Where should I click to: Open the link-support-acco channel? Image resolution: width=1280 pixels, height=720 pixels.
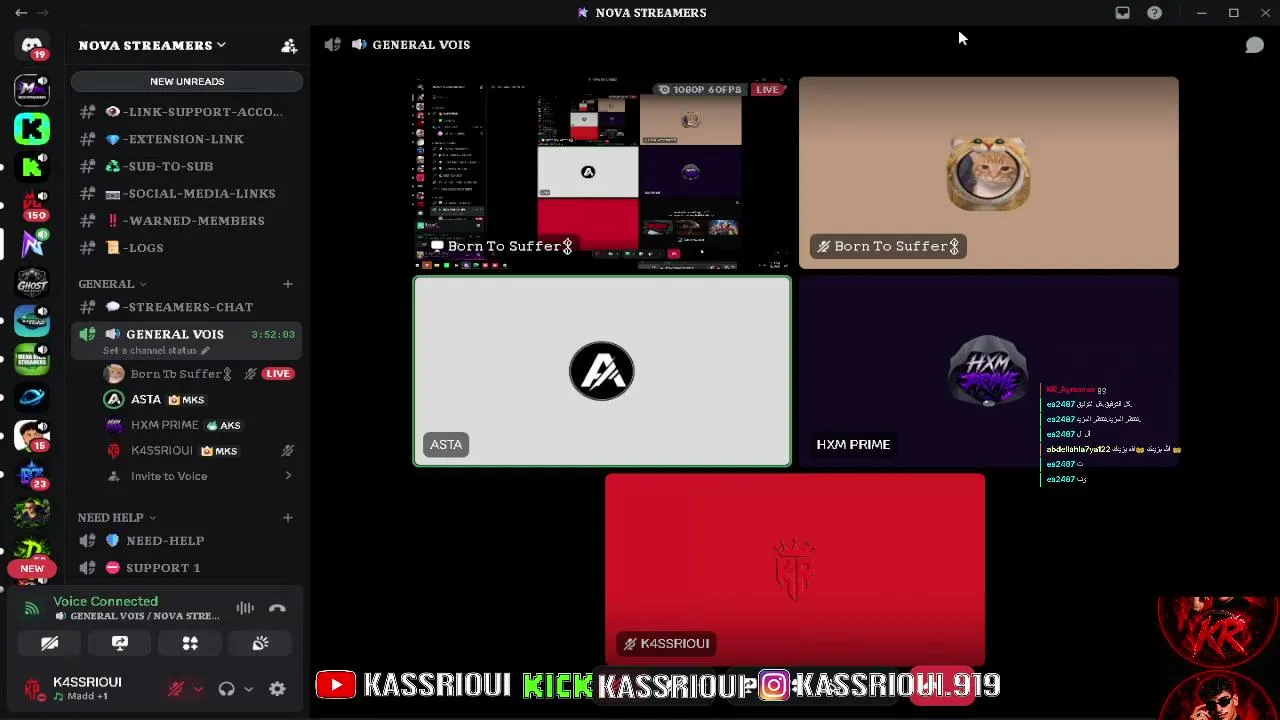(187, 112)
